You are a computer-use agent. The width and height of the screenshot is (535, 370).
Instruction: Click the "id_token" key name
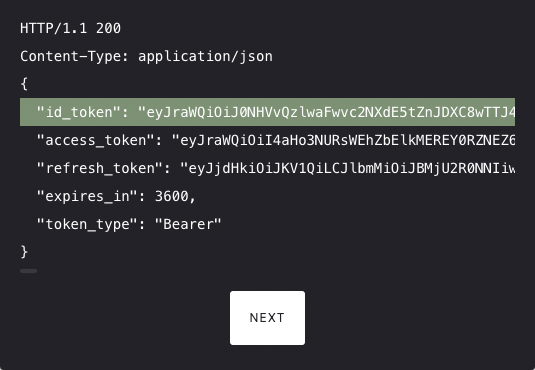click(x=79, y=112)
